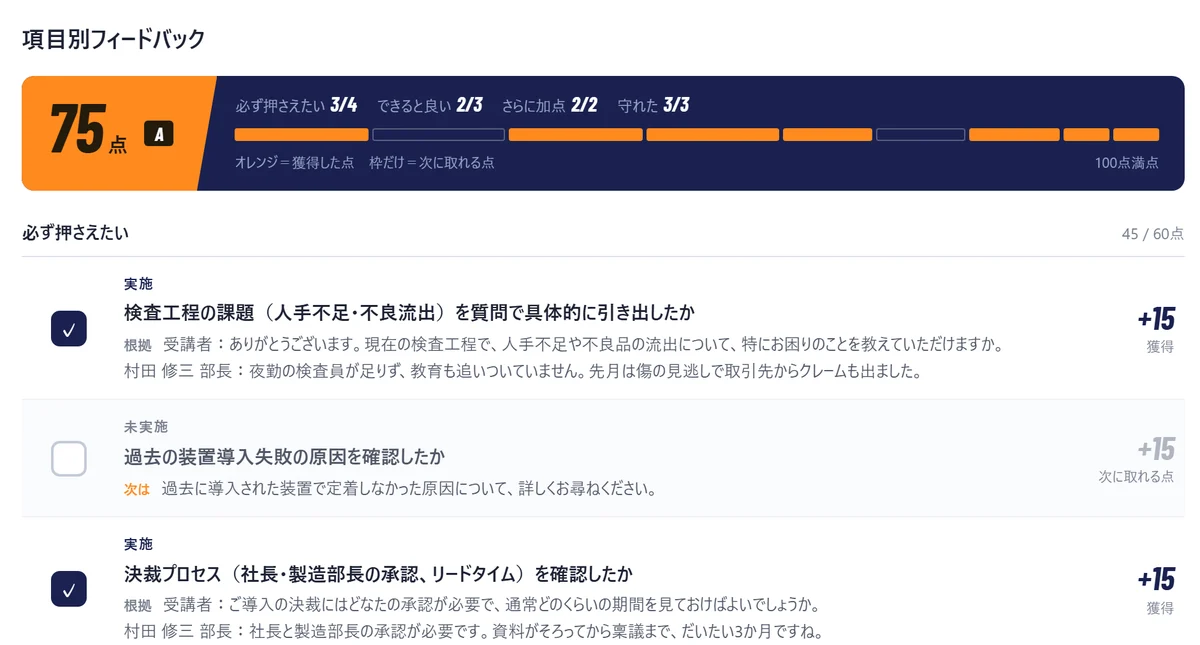Select the 守れた 3/3 score label
1200x645 pixels.
tap(654, 105)
